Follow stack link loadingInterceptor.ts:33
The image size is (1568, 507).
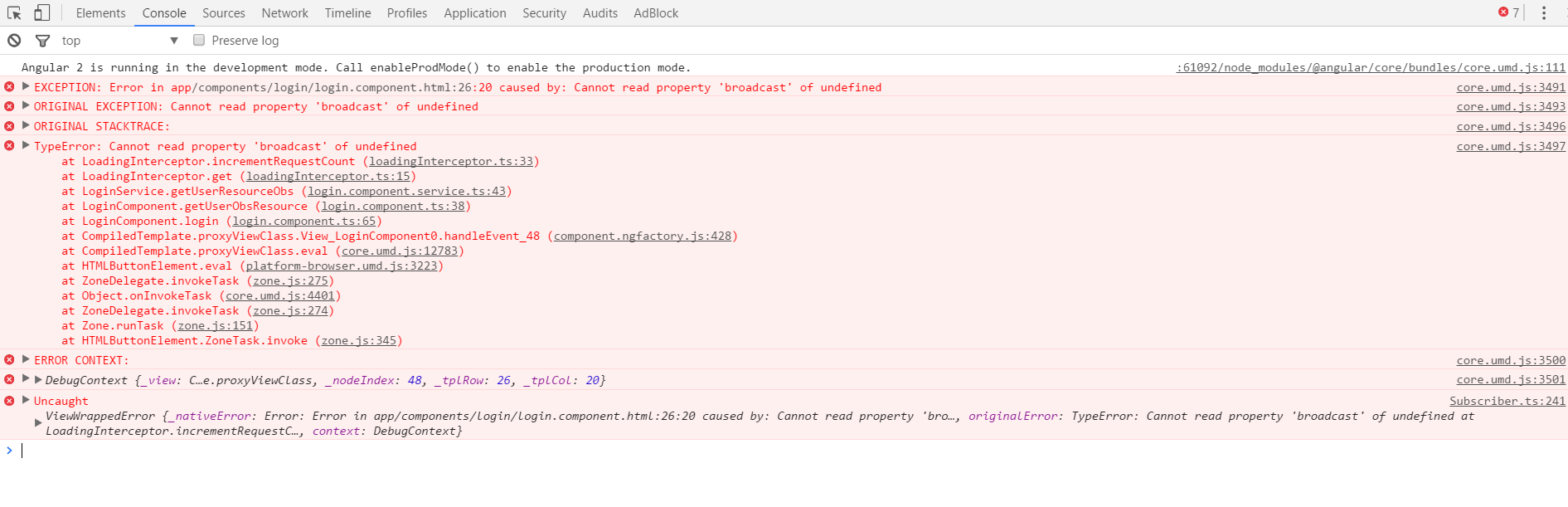[451, 161]
